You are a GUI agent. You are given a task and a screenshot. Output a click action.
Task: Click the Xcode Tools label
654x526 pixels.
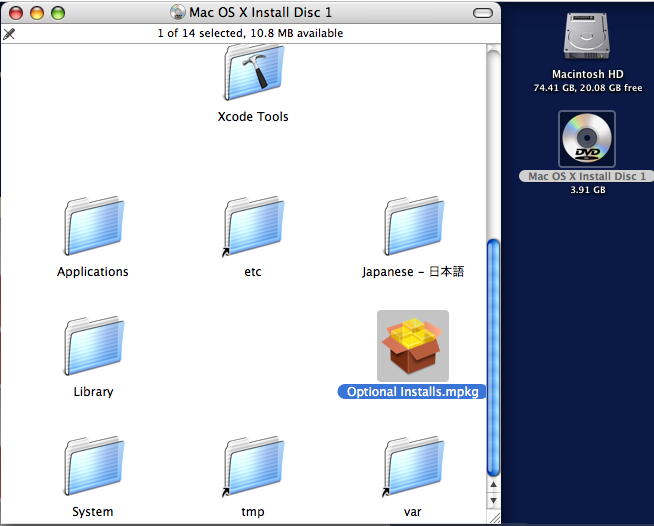point(253,116)
